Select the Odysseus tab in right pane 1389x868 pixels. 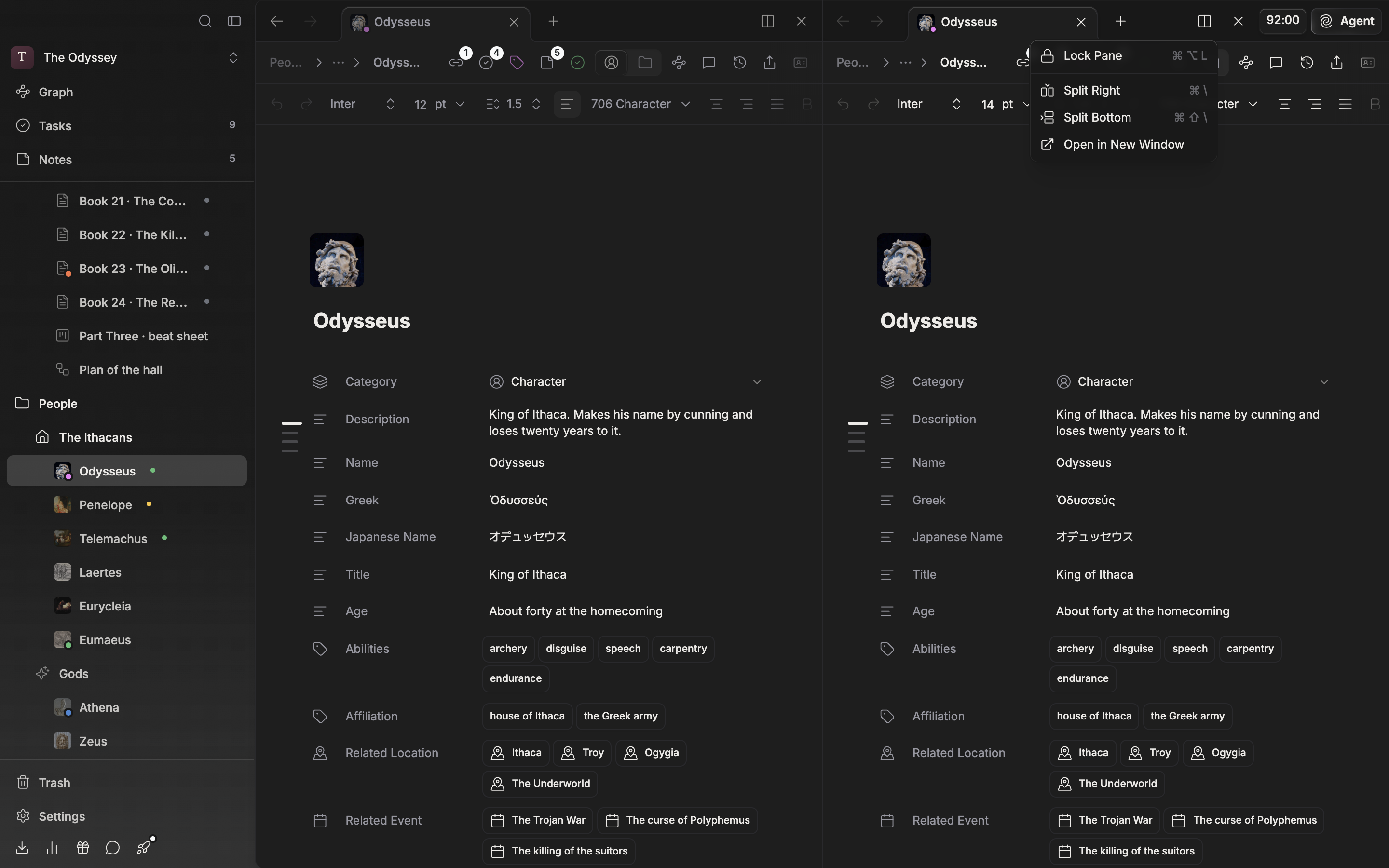[x=1003, y=22]
